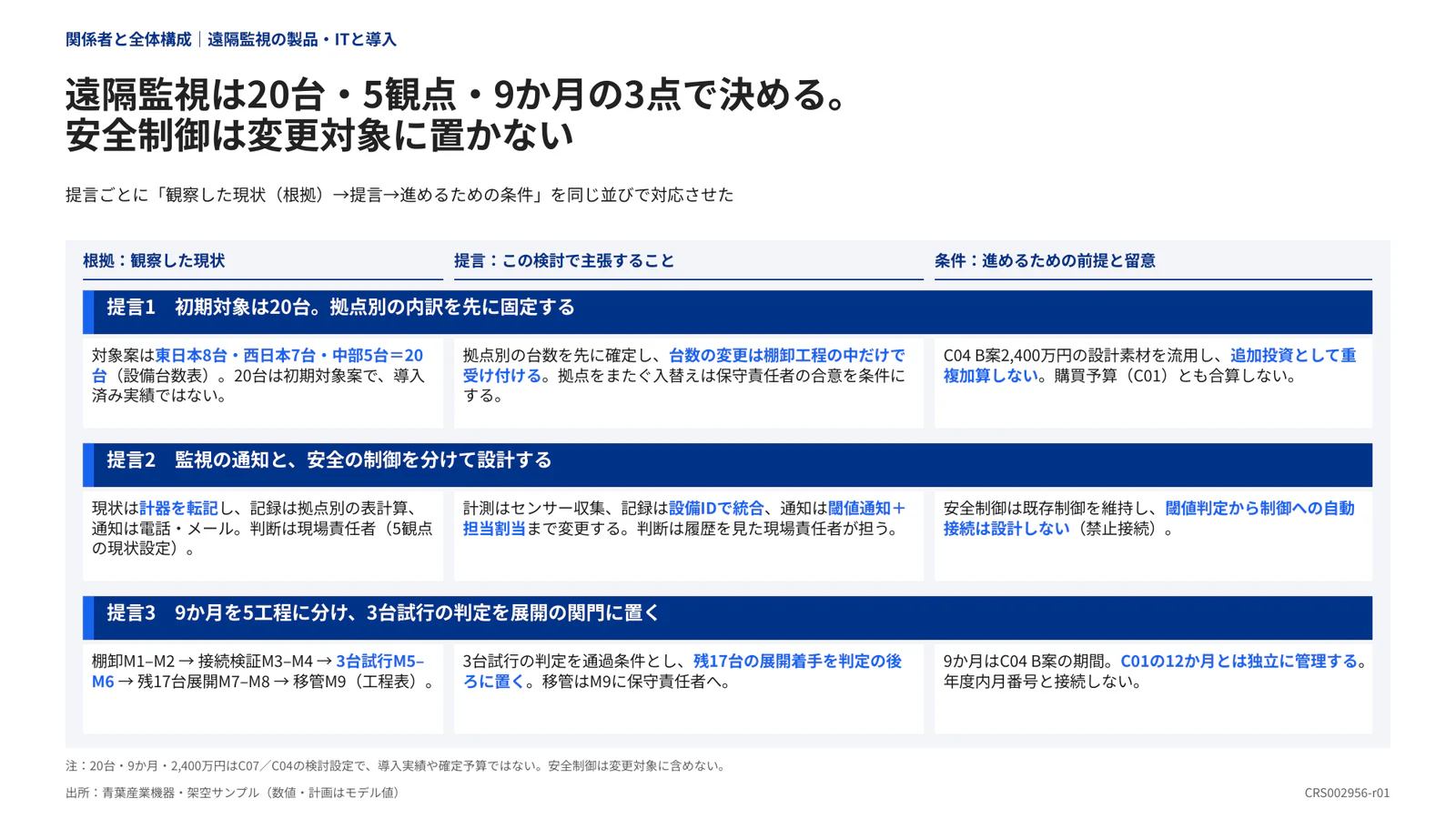Click highlighted text '3台試行M5–M6'
The width and height of the screenshot is (1456, 819).
258,671
